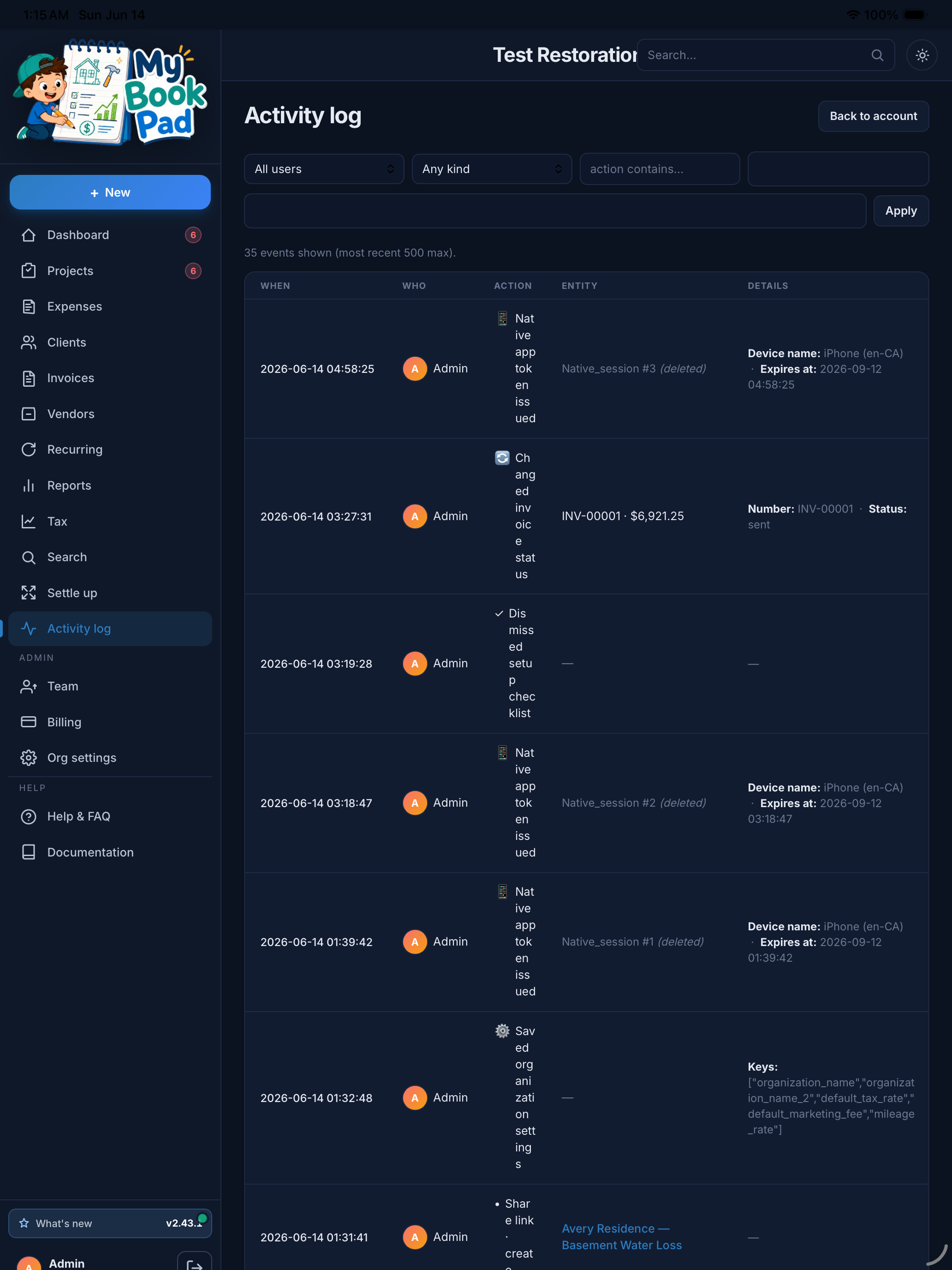
Task: Click the Reports bar chart icon
Action: point(28,486)
